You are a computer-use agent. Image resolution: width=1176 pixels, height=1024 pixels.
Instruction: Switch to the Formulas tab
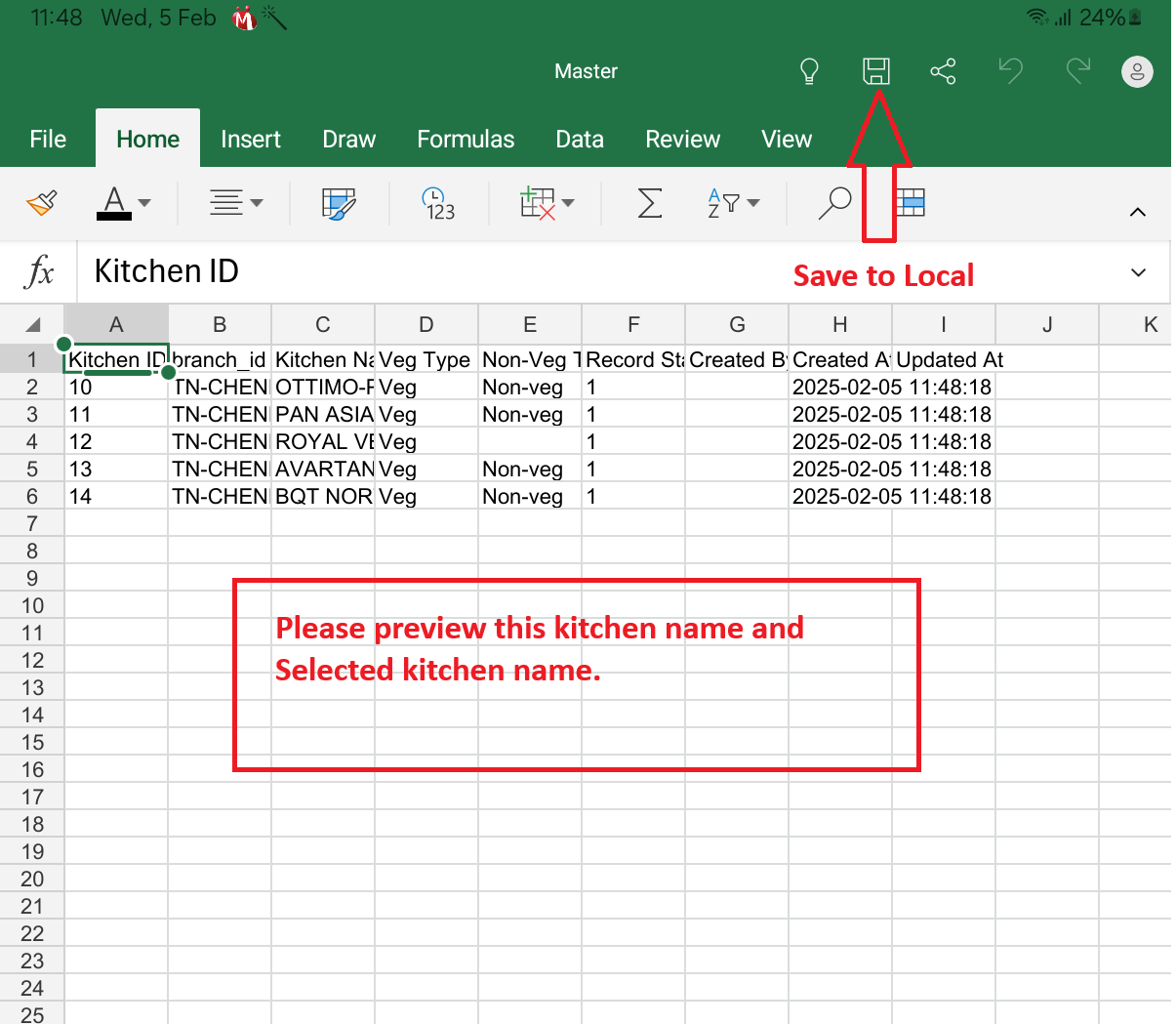pos(466,140)
